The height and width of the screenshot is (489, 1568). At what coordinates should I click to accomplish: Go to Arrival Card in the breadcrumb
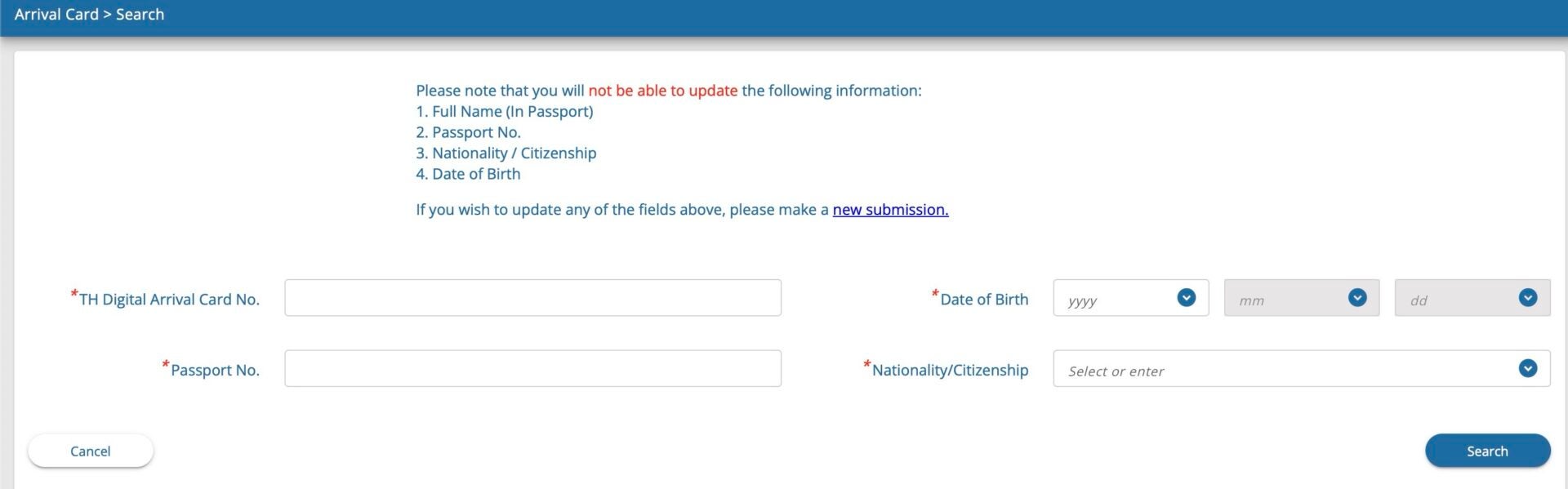[x=56, y=15]
